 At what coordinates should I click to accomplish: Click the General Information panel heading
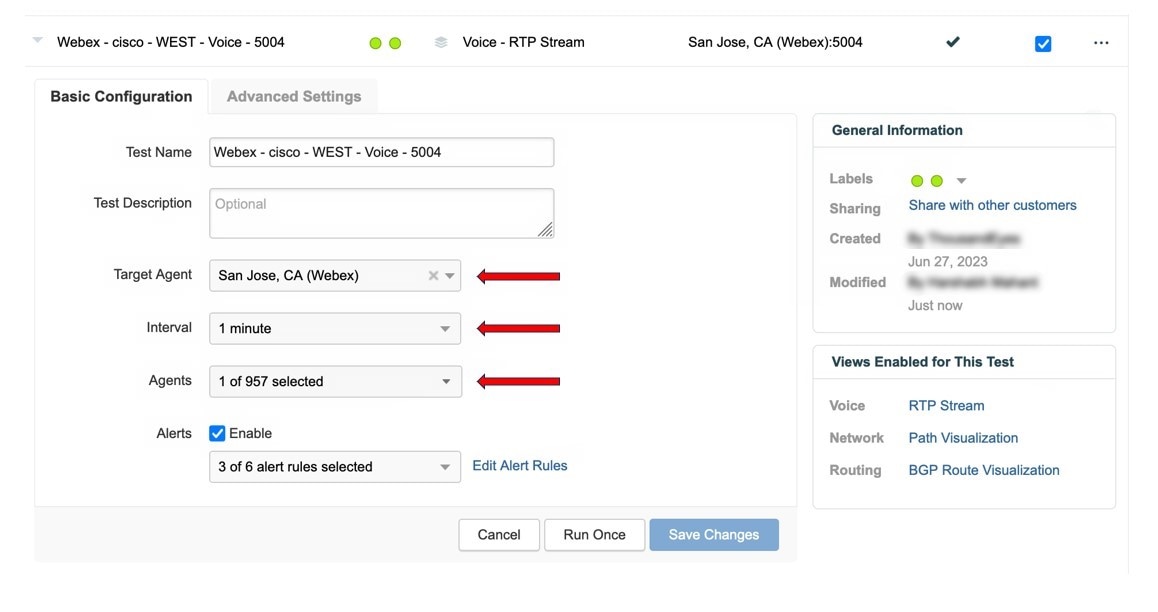897,130
